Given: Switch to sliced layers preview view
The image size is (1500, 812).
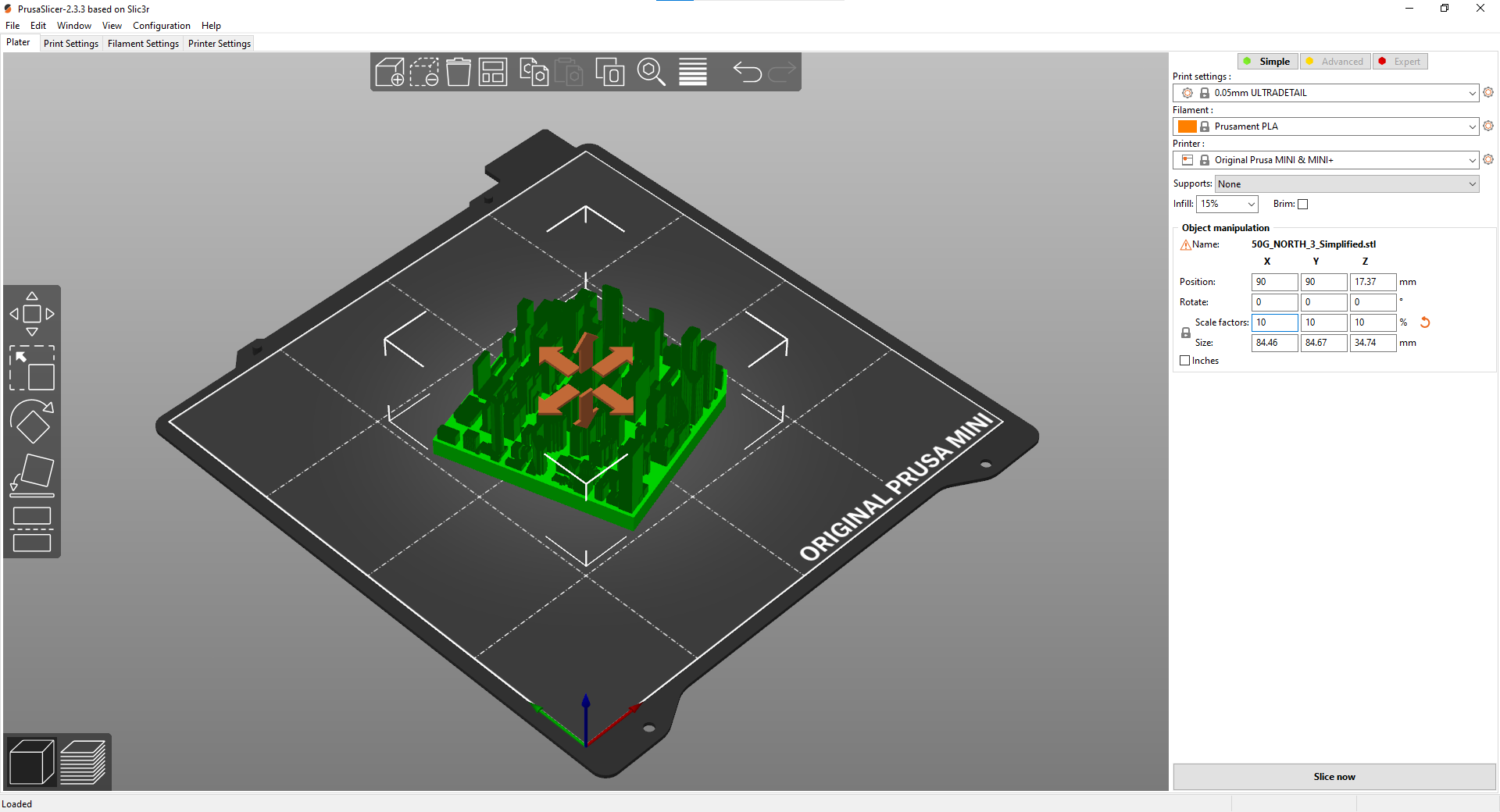Looking at the screenshot, I should [x=83, y=762].
